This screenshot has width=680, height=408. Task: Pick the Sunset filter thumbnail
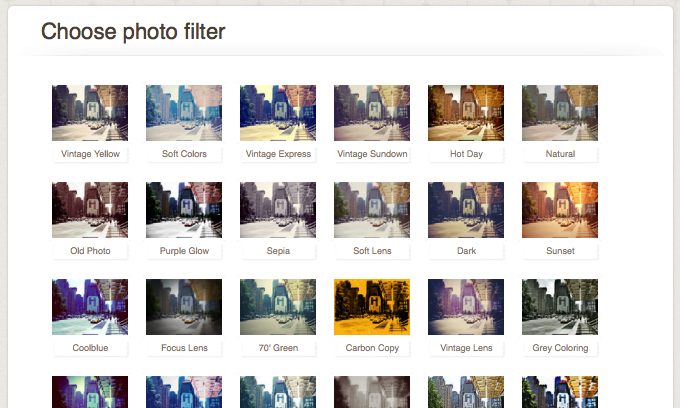tap(560, 210)
